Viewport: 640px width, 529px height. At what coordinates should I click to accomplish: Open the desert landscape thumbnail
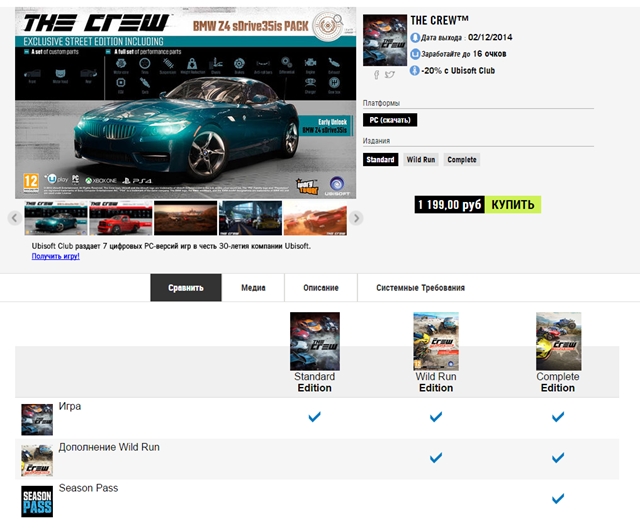185,218
